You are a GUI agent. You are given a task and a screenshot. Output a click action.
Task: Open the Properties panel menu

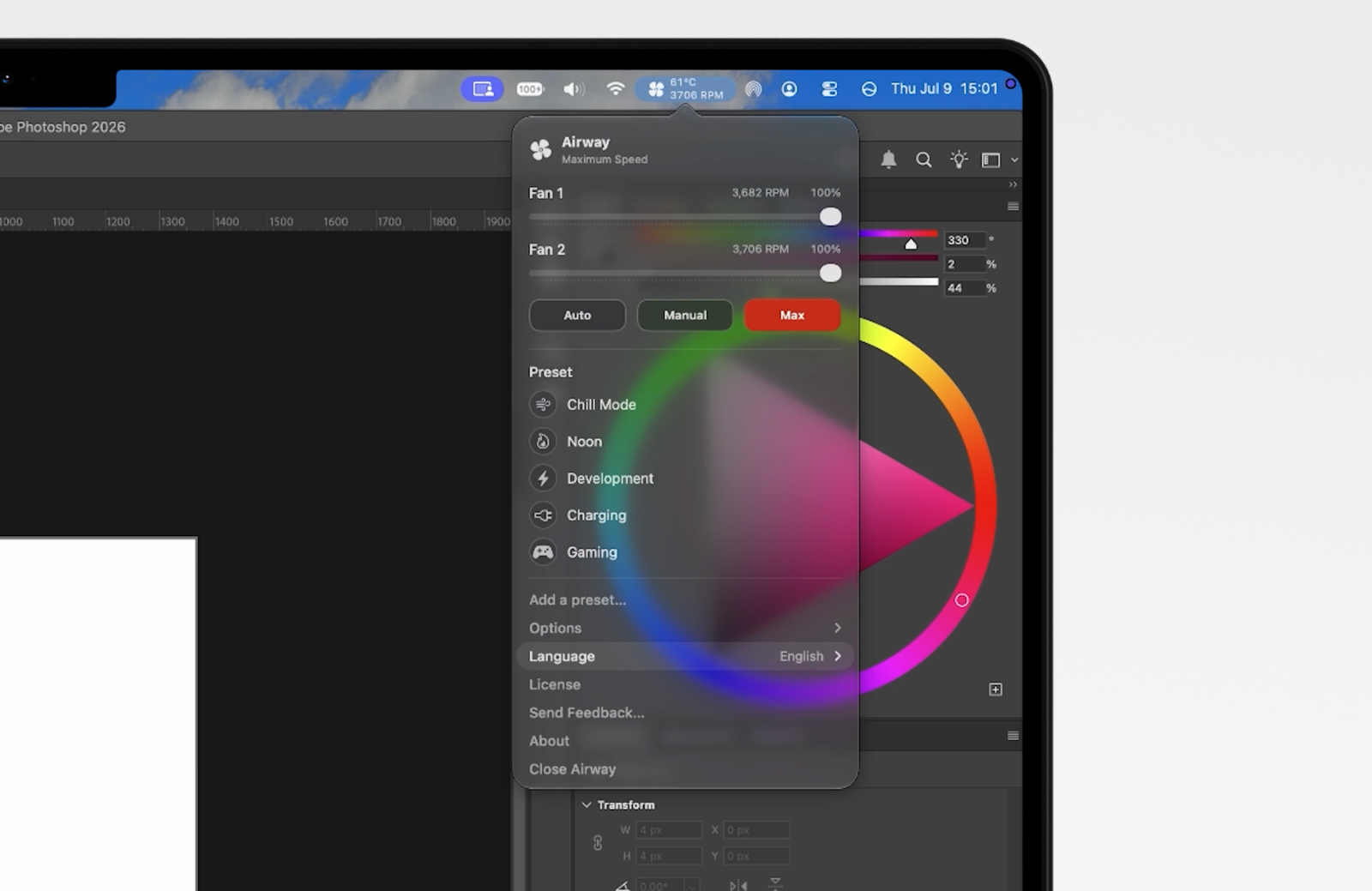tap(1013, 736)
